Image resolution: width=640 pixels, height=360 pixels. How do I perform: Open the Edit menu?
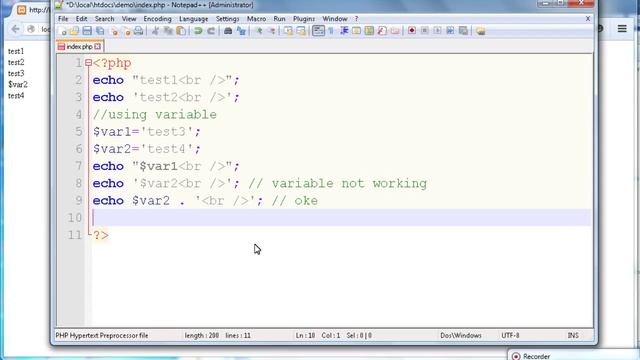click(x=81, y=19)
